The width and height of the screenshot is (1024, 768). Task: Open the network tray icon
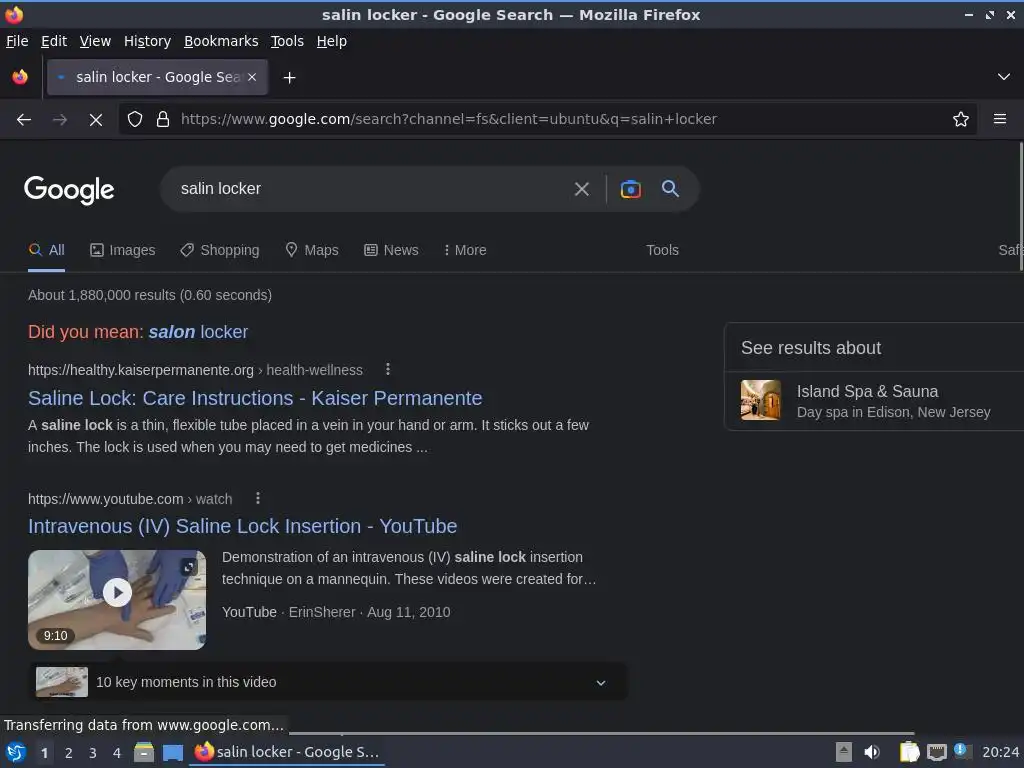936,752
